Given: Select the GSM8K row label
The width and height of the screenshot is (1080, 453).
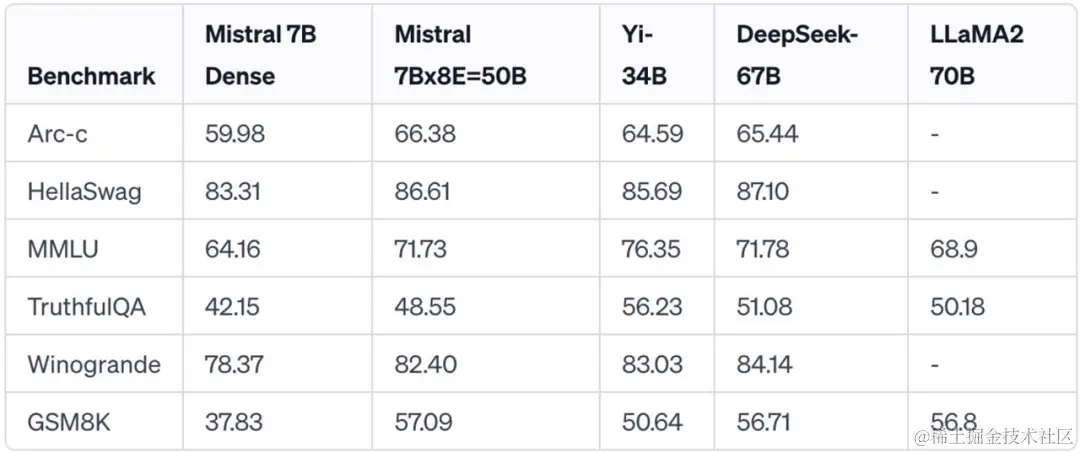Looking at the screenshot, I should 69,422.
